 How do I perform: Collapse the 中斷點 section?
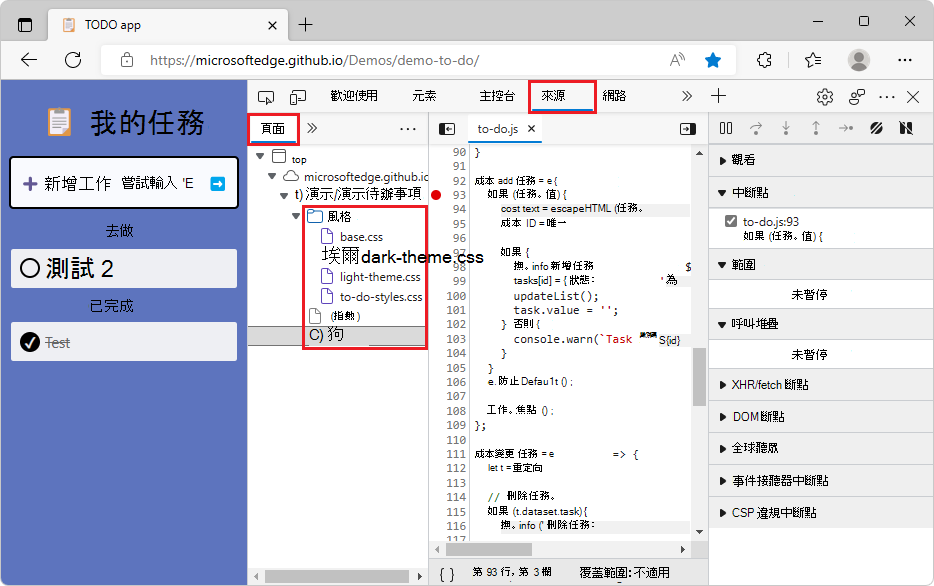click(x=723, y=192)
